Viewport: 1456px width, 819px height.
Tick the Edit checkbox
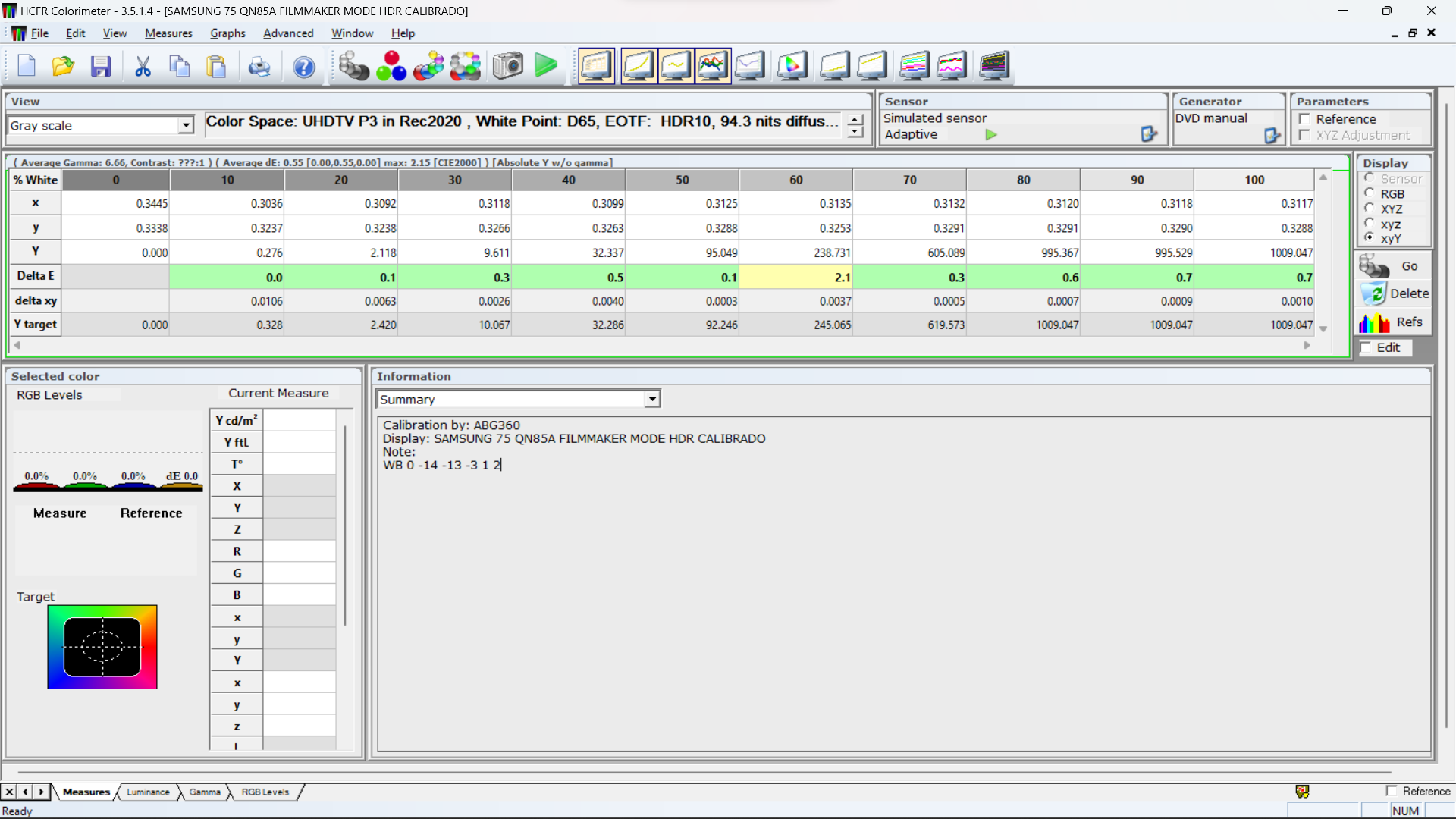click(1367, 348)
